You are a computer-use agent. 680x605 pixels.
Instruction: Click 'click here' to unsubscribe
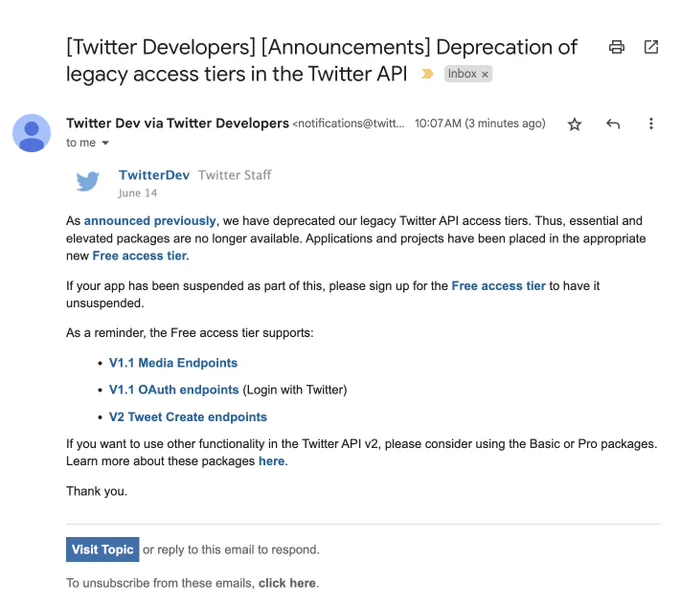coord(287,583)
